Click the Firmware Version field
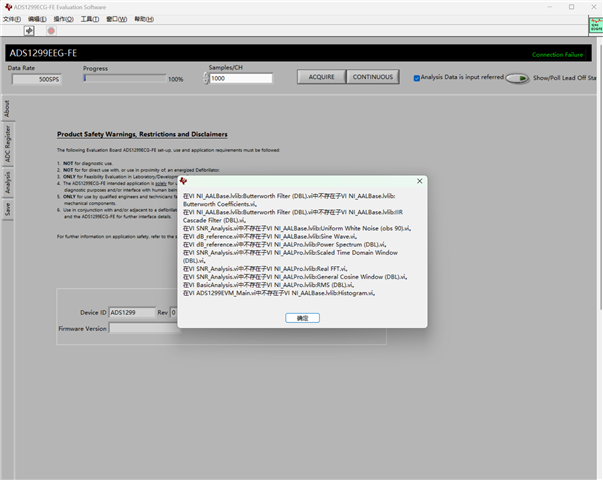This screenshot has width=603, height=480. pos(144,328)
